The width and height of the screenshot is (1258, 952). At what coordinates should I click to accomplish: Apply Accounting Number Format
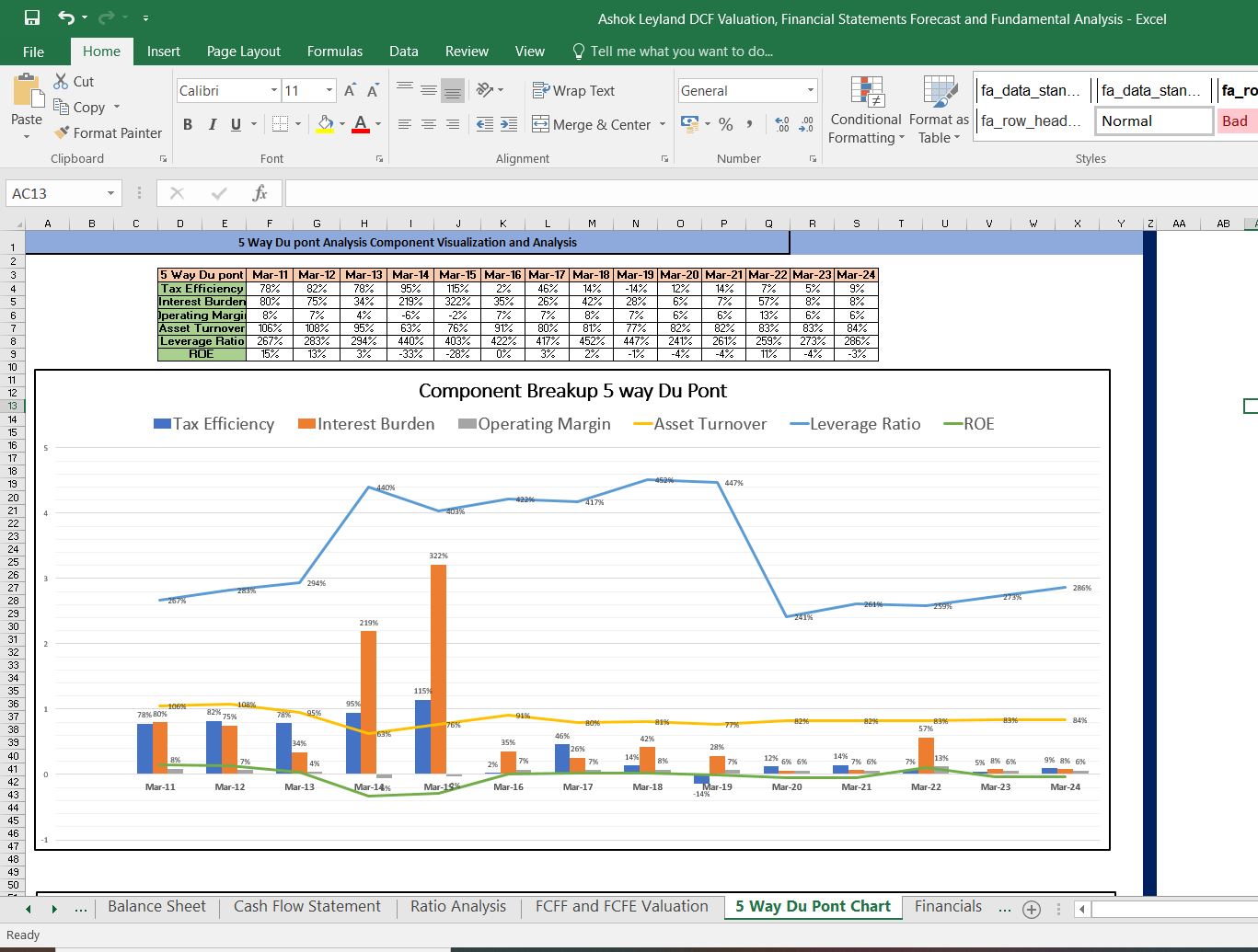[689, 123]
